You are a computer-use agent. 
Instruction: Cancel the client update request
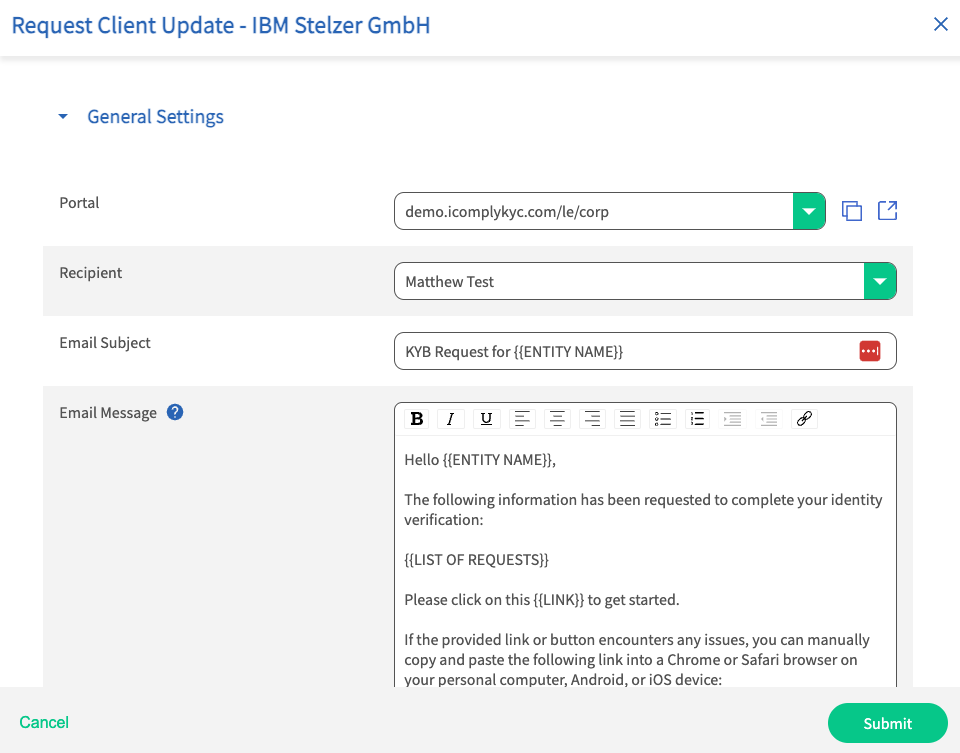pyautogui.click(x=44, y=722)
